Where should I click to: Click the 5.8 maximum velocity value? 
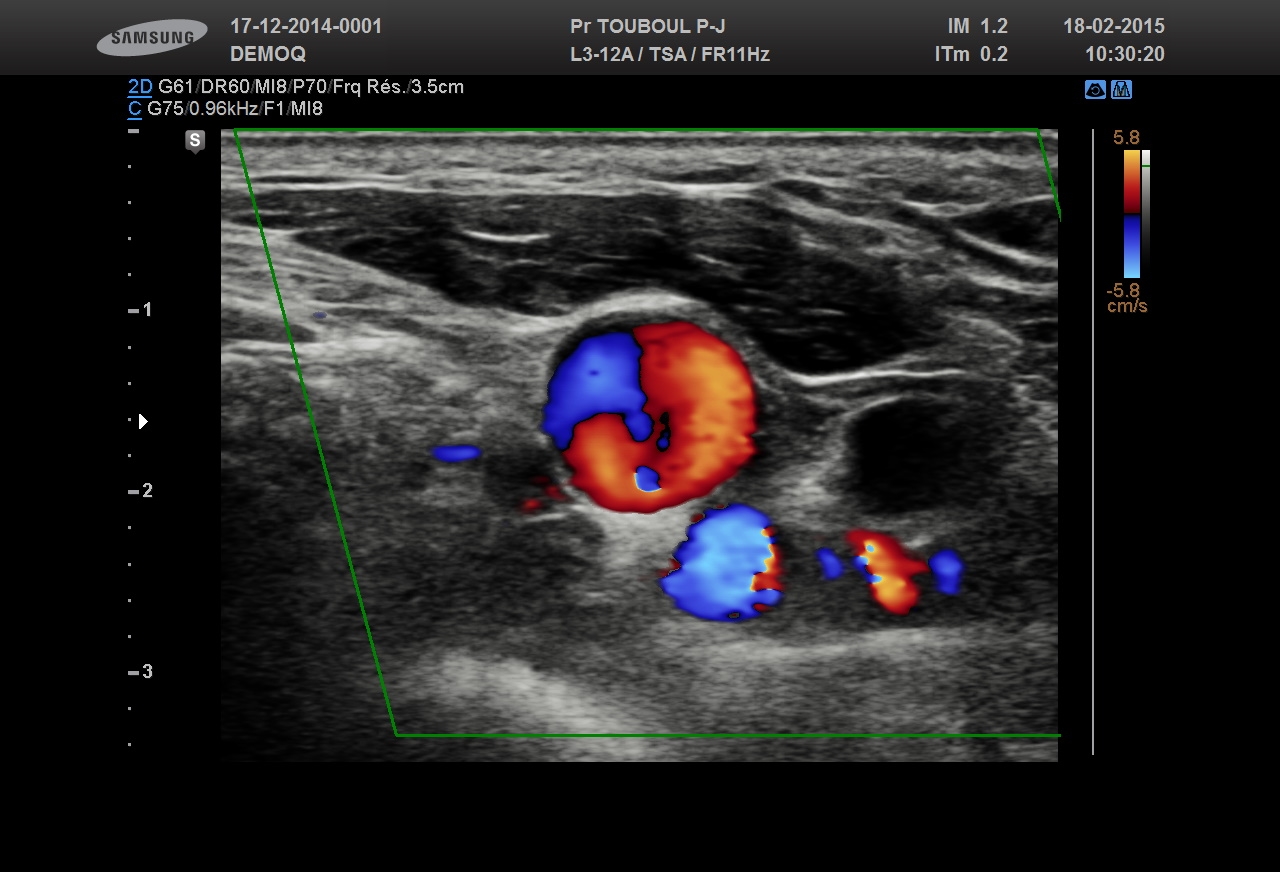click(x=1126, y=138)
